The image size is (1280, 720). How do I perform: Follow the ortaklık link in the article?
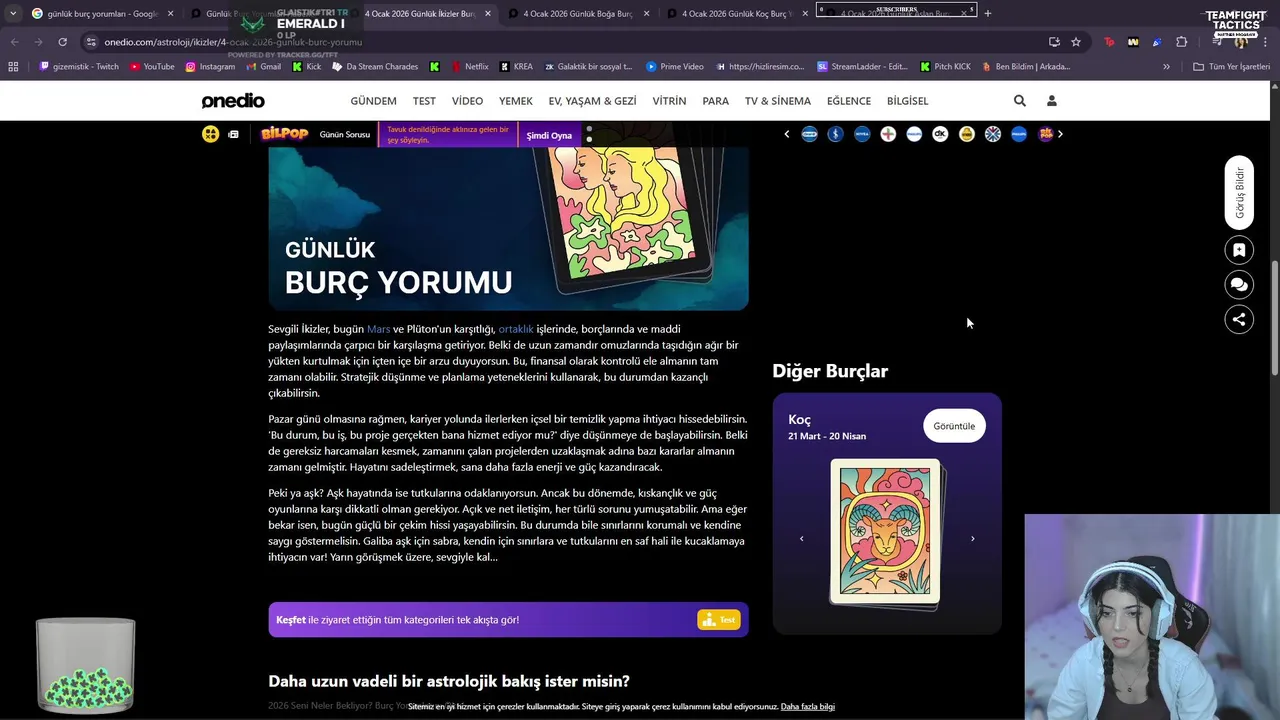coord(516,329)
